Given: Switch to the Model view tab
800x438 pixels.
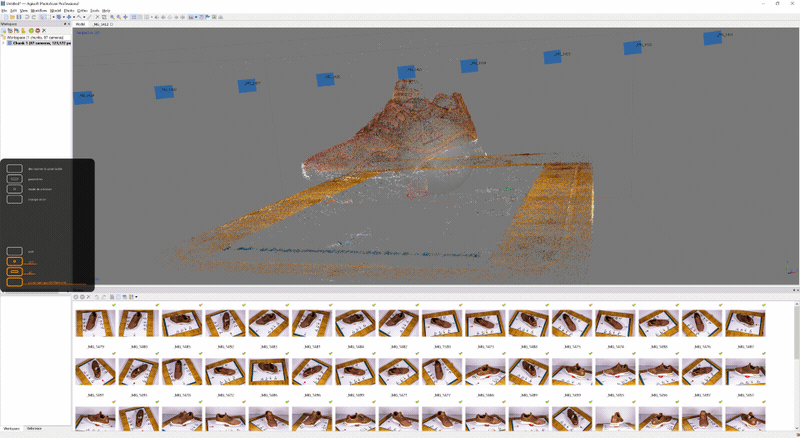Looking at the screenshot, I should pyautogui.click(x=80, y=24).
